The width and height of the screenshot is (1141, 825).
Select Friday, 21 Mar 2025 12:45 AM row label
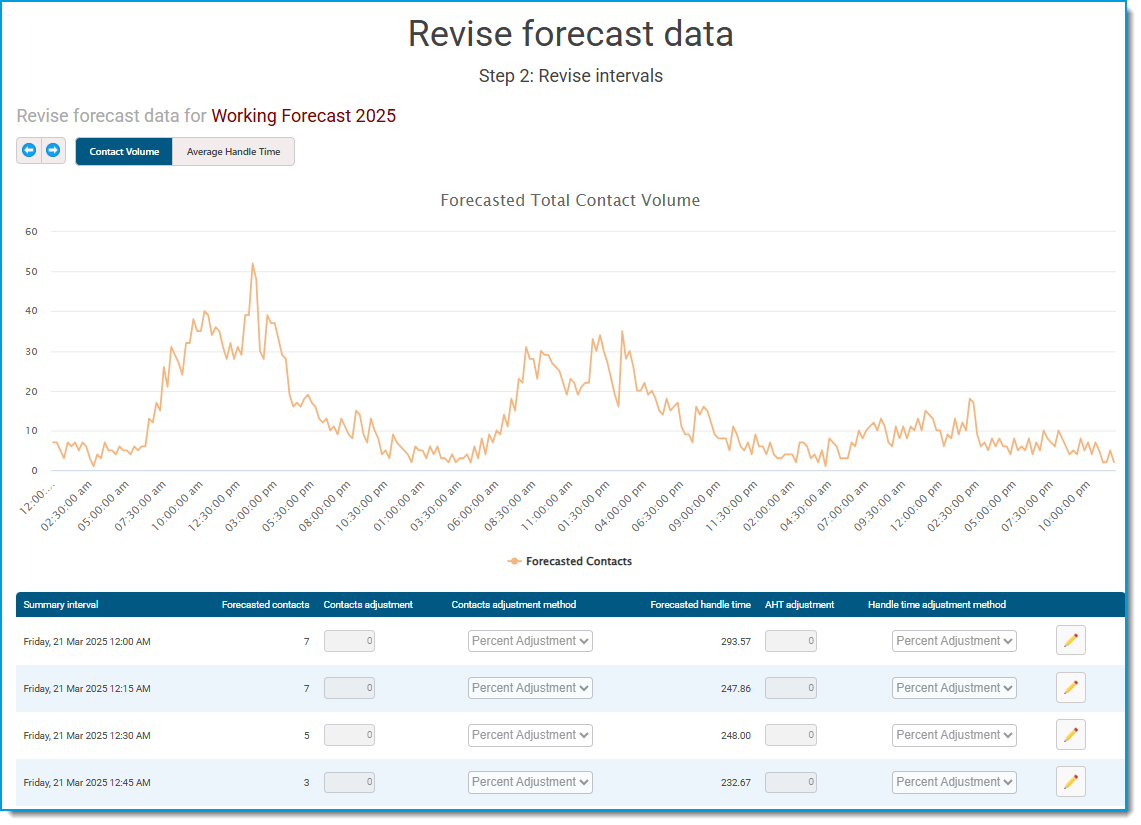pyautogui.click(x=87, y=783)
